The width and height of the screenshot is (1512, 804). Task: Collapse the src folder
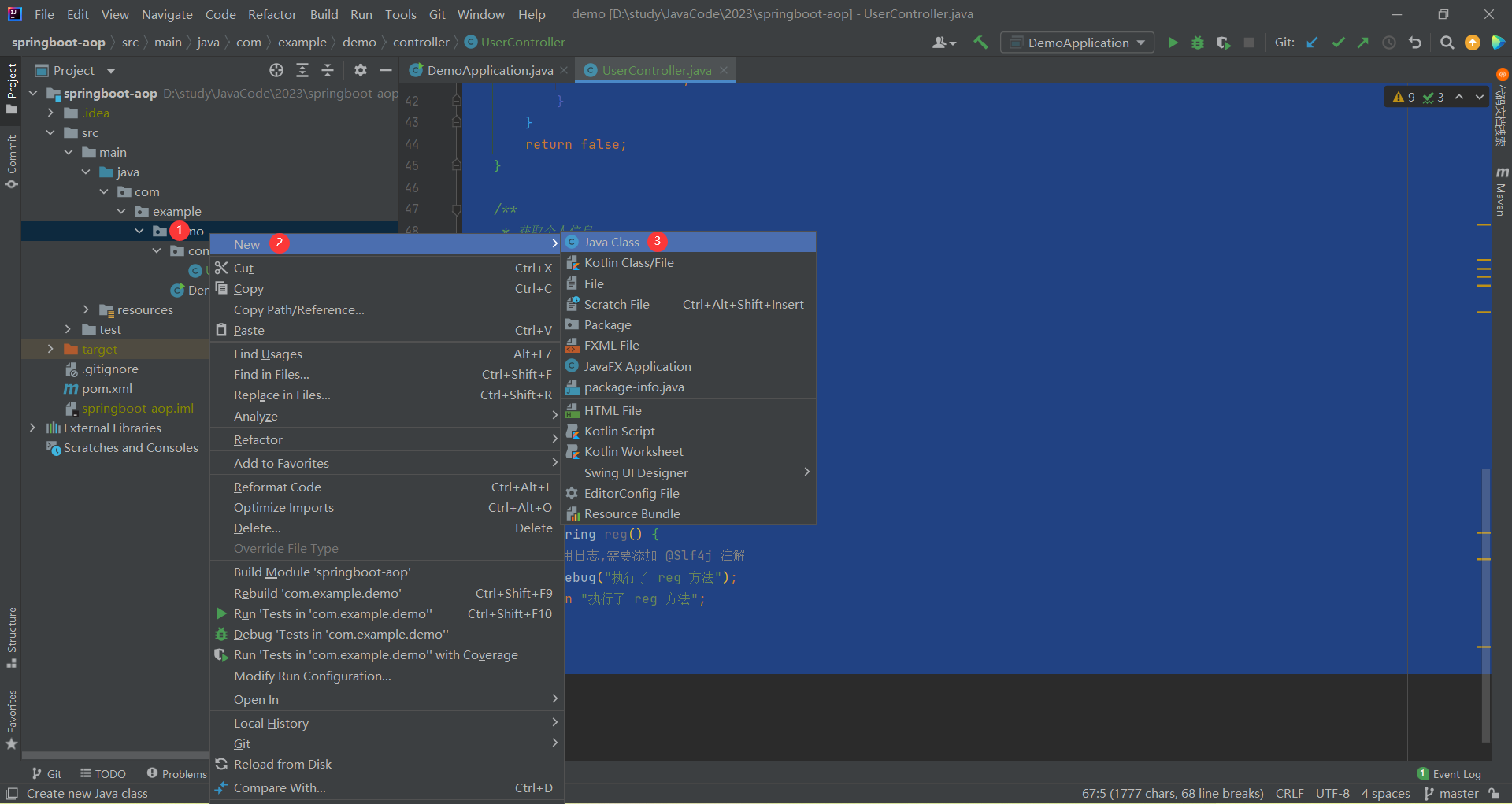pos(50,132)
